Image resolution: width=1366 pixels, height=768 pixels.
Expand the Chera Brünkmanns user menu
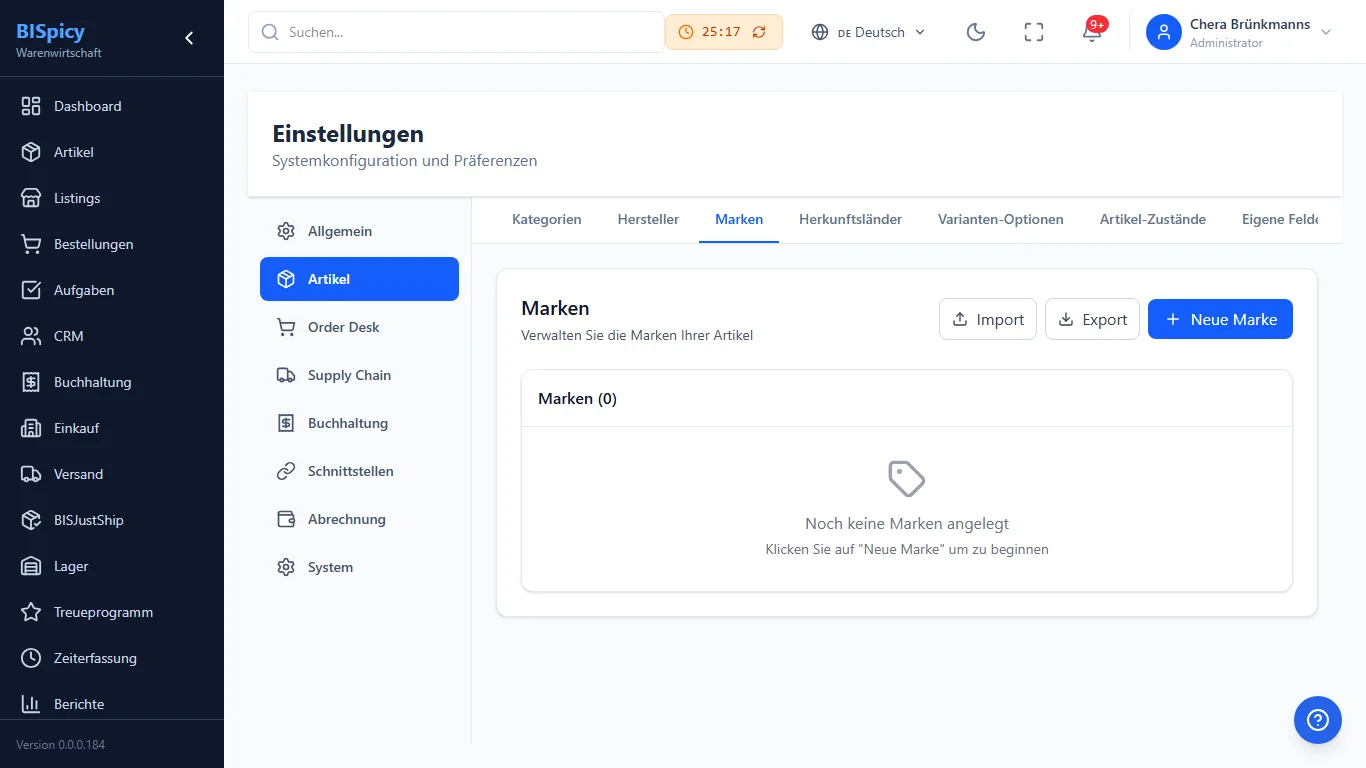coord(1240,32)
